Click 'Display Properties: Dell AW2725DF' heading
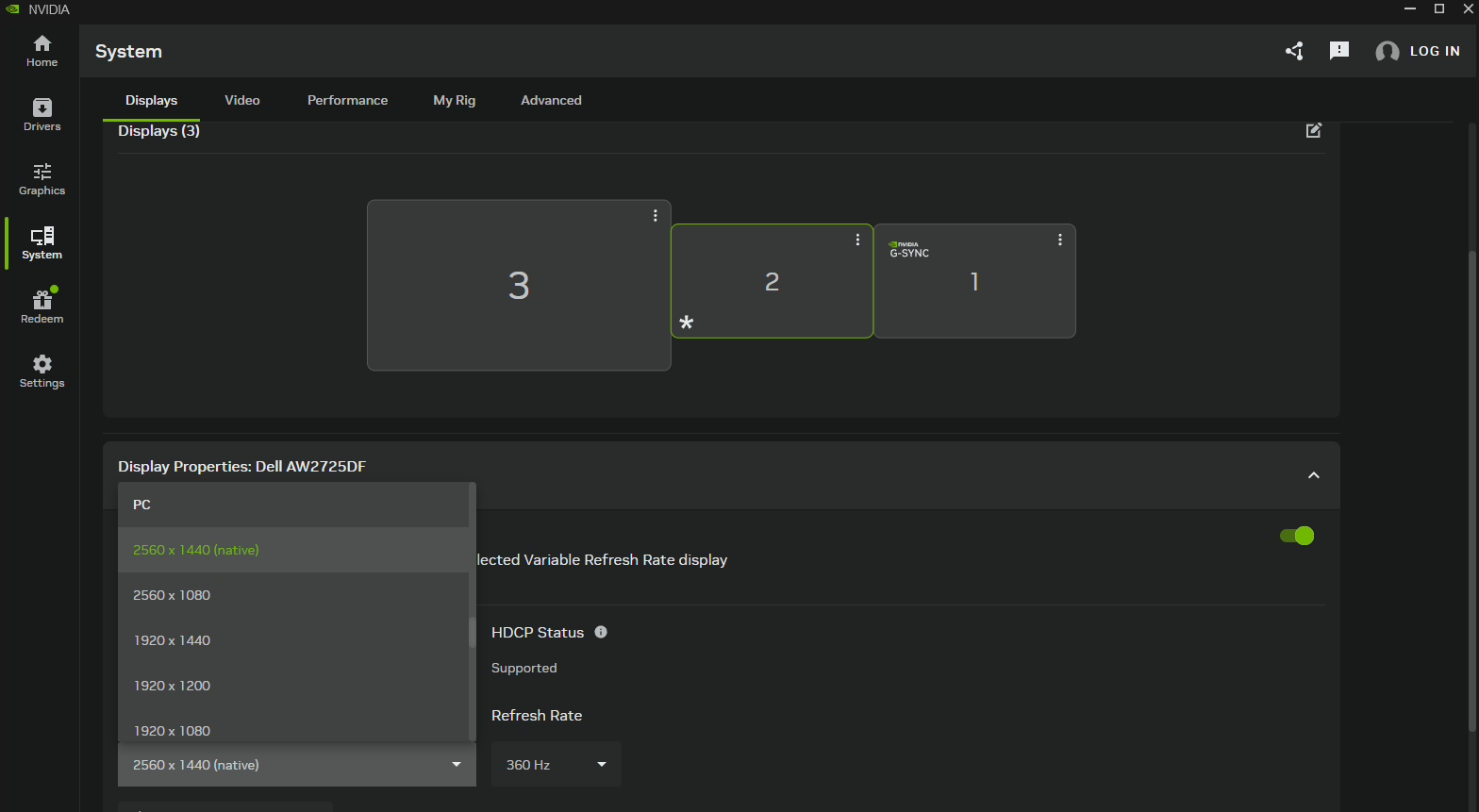 point(241,466)
